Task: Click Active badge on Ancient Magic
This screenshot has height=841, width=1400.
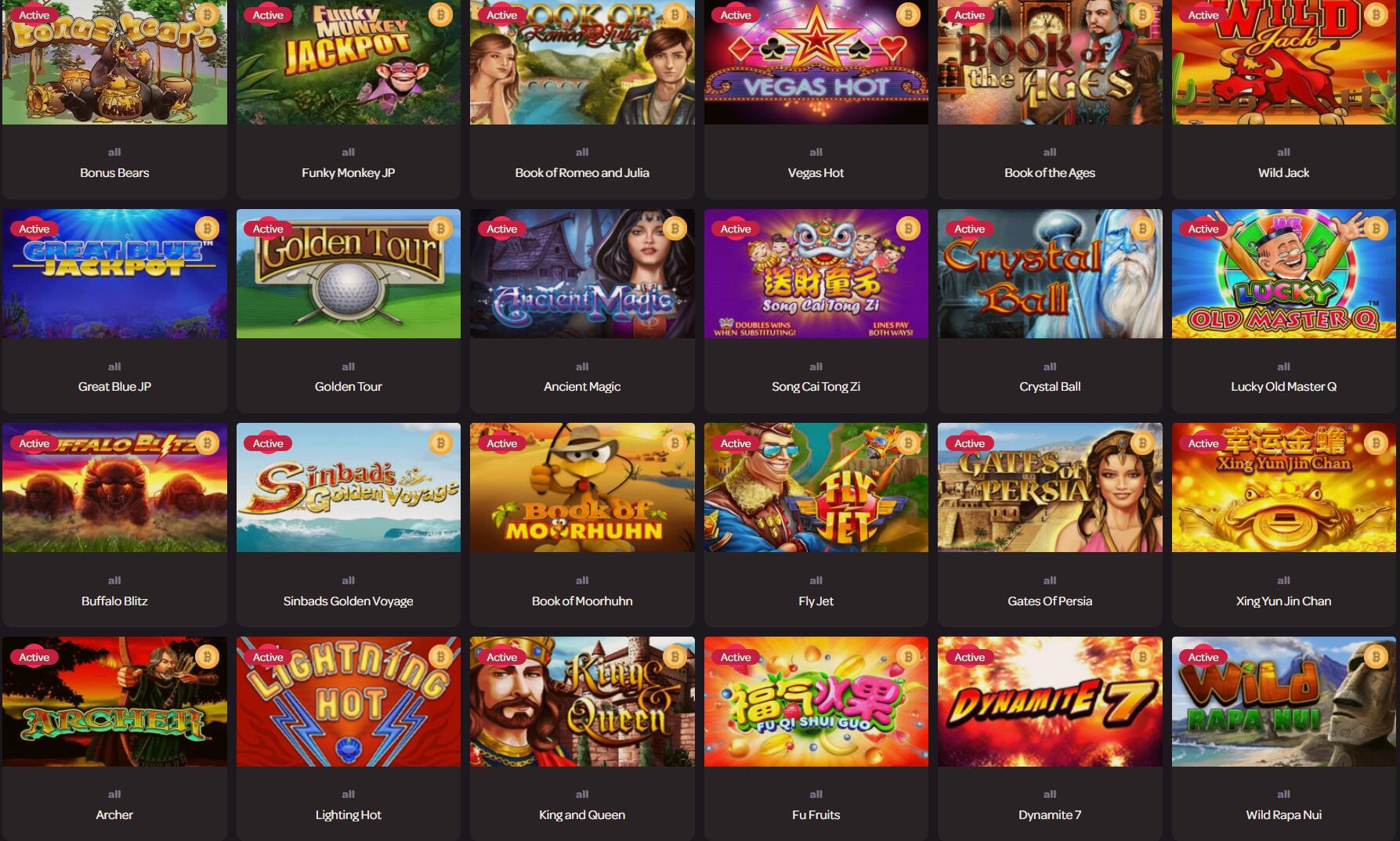Action: pyautogui.click(x=501, y=229)
